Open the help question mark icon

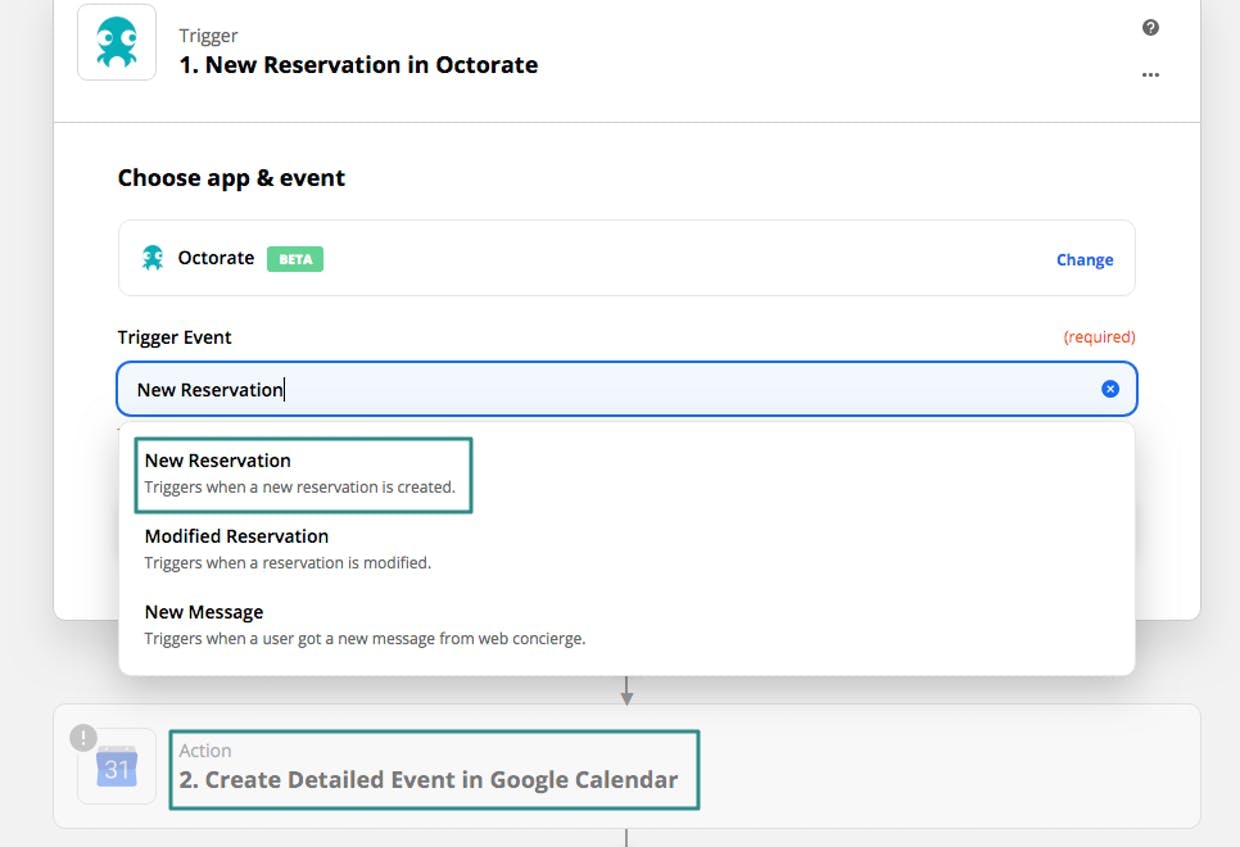coord(1150,28)
